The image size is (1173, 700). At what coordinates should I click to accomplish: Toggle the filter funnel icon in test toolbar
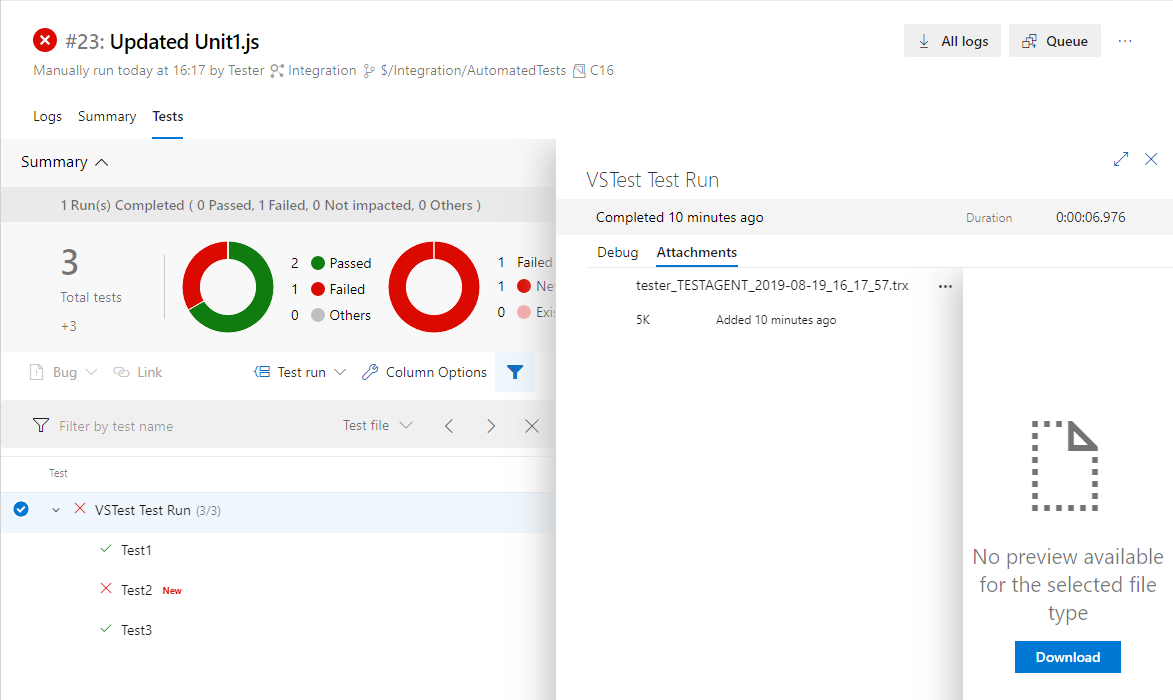coord(514,372)
